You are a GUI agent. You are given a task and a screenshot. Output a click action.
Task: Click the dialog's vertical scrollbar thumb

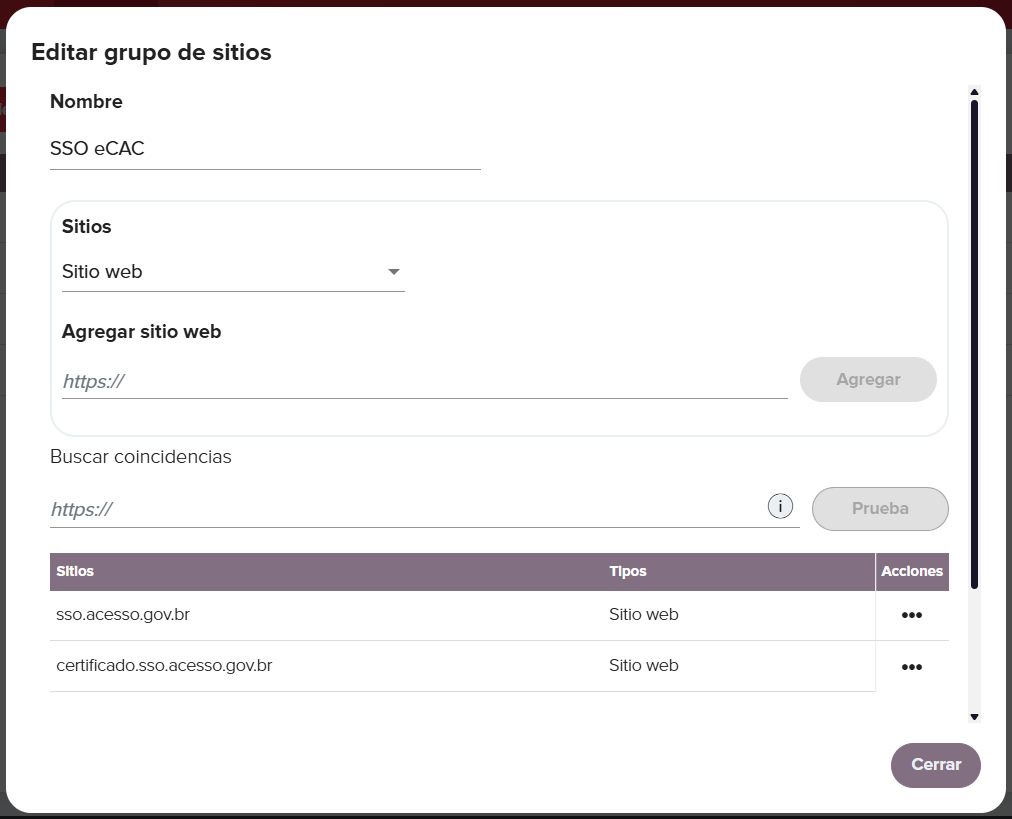[x=975, y=344]
